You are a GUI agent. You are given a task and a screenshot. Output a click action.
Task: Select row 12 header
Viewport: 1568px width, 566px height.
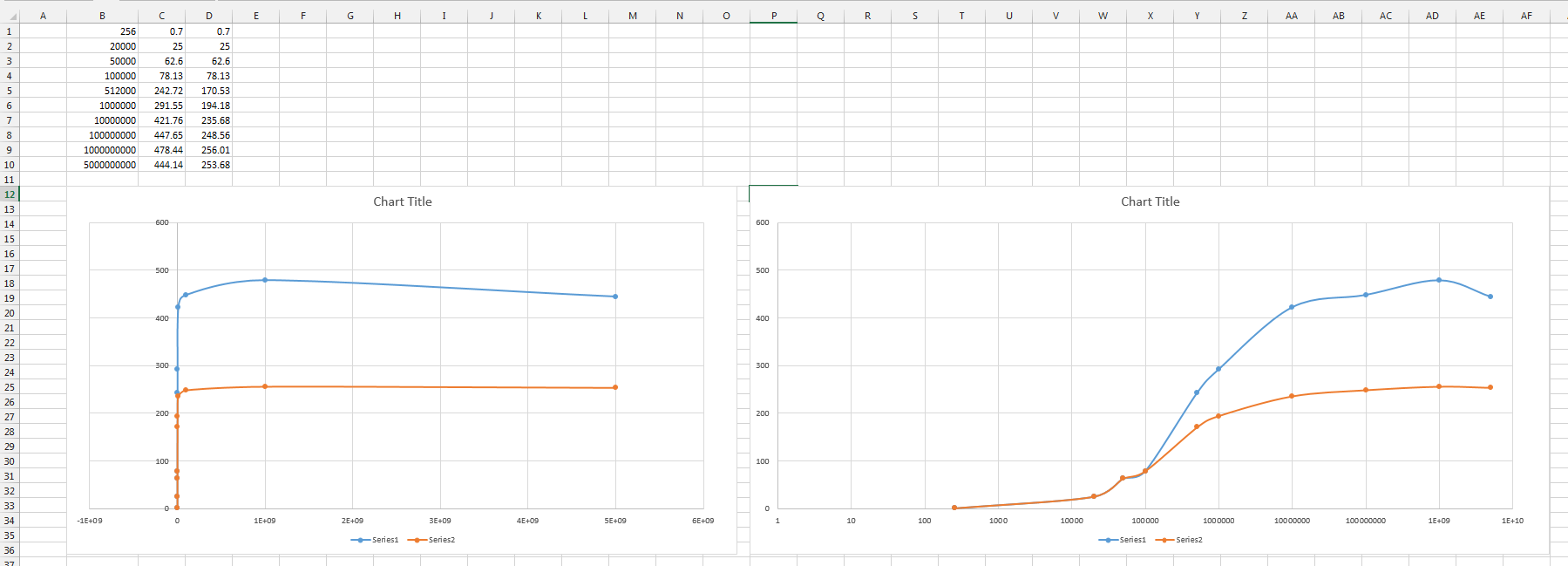coord(10,194)
